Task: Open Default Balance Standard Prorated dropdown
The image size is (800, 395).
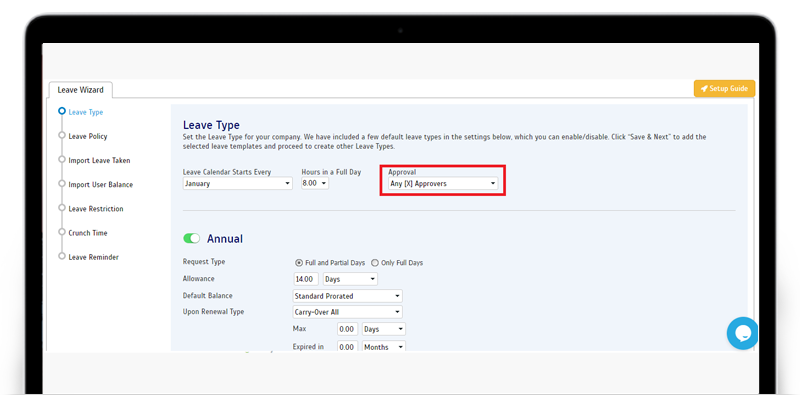Action: pos(347,296)
